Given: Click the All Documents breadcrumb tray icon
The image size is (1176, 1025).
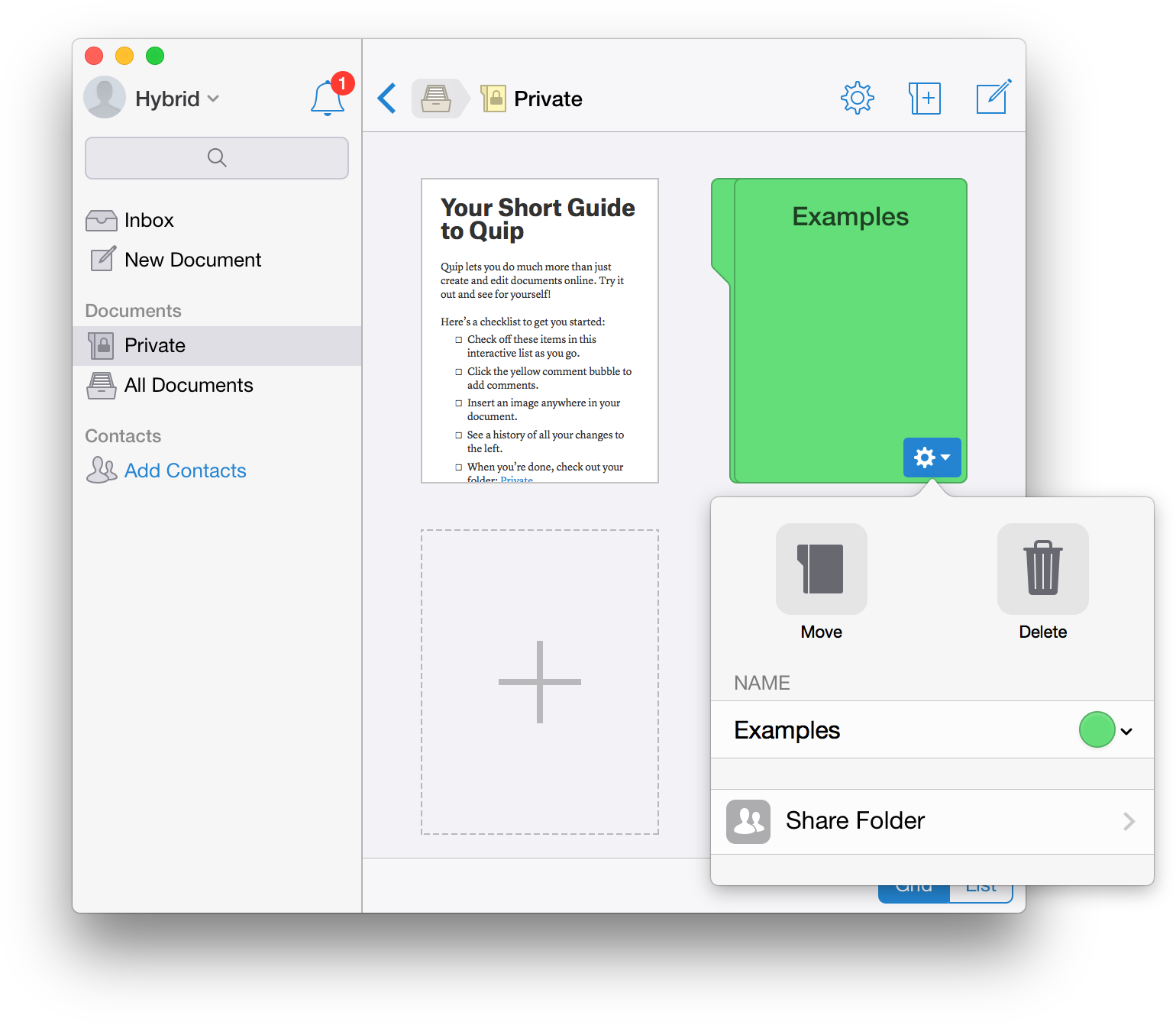Looking at the screenshot, I should coord(436,99).
